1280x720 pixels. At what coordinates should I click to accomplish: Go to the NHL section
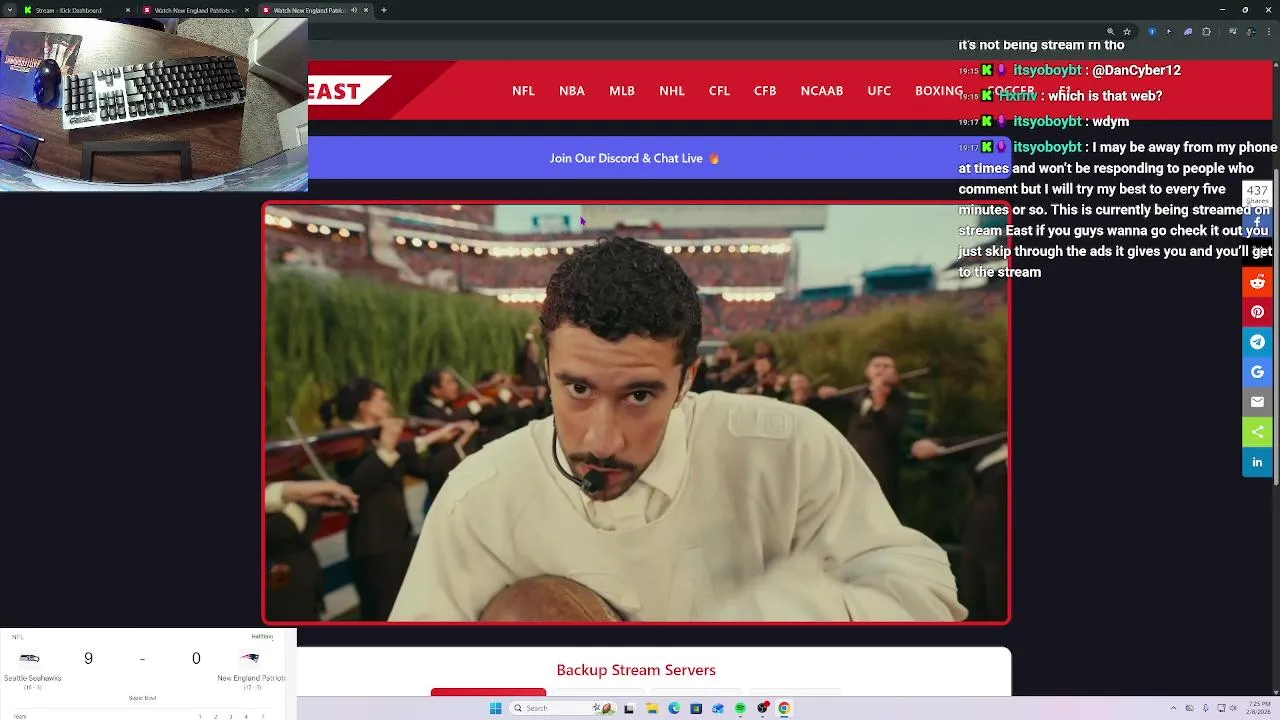pos(672,91)
